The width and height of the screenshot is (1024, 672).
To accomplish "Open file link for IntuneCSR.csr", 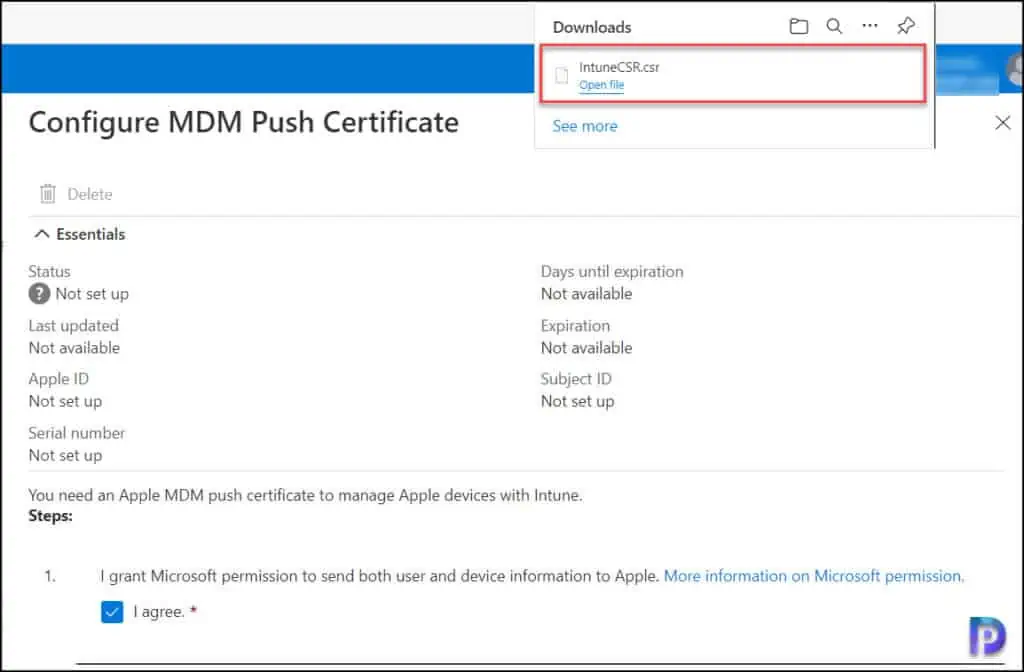I will click(x=601, y=85).
